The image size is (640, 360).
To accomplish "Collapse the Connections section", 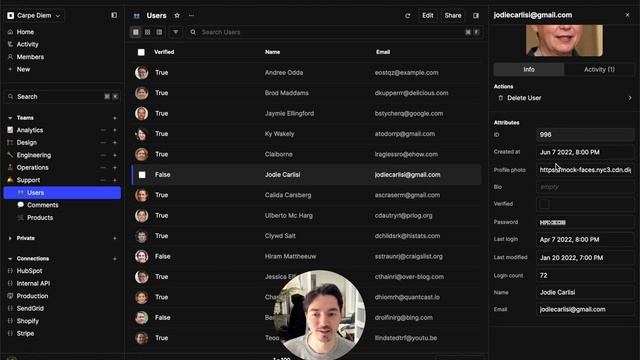I will (x=10, y=259).
